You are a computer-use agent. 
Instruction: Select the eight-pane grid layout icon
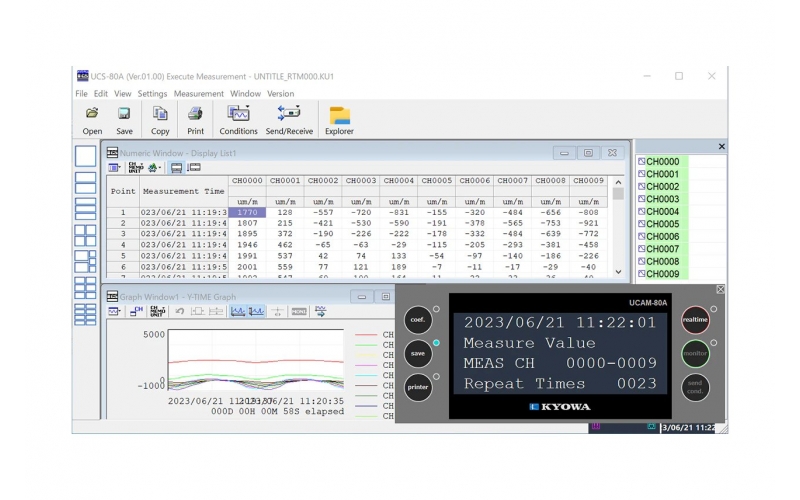(x=85, y=315)
